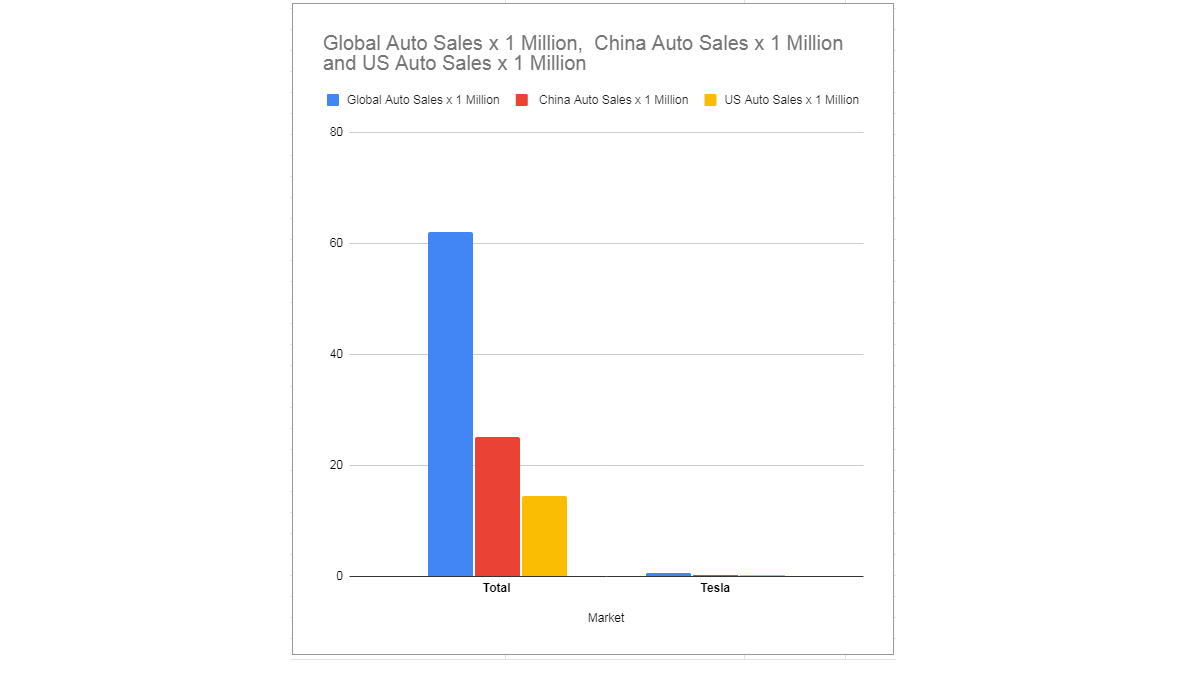This screenshot has width=1200, height=675.
Task: Select the Tesla category axis label
Action: pos(715,588)
